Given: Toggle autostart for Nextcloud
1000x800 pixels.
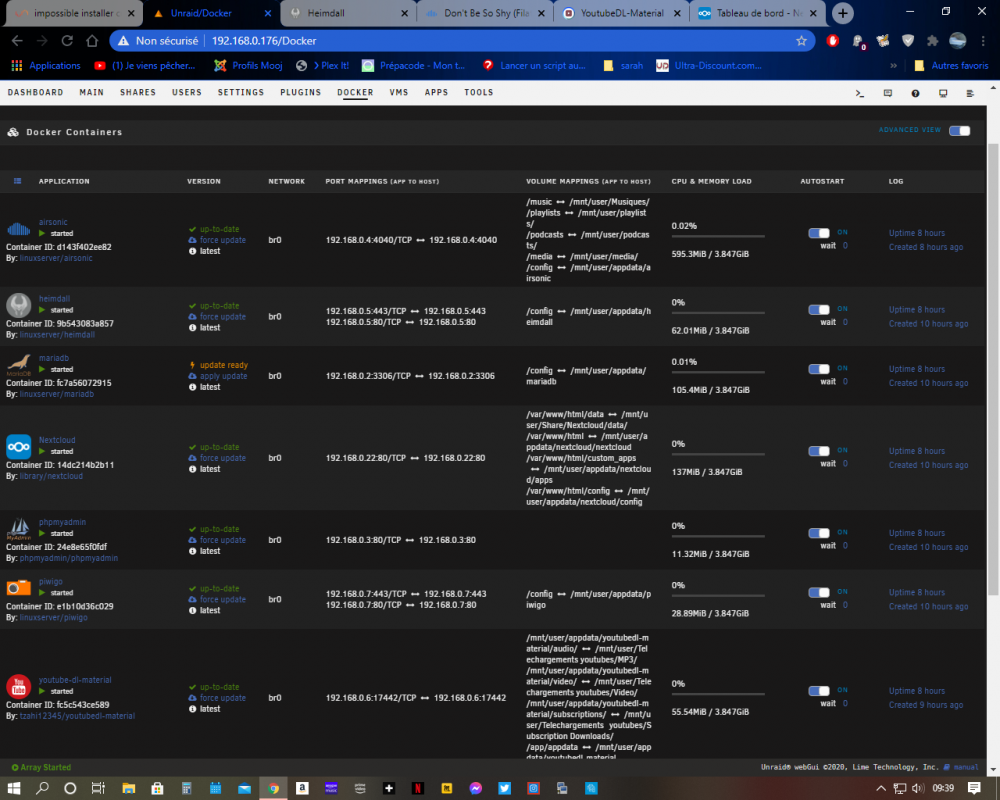Looking at the screenshot, I should [819, 451].
